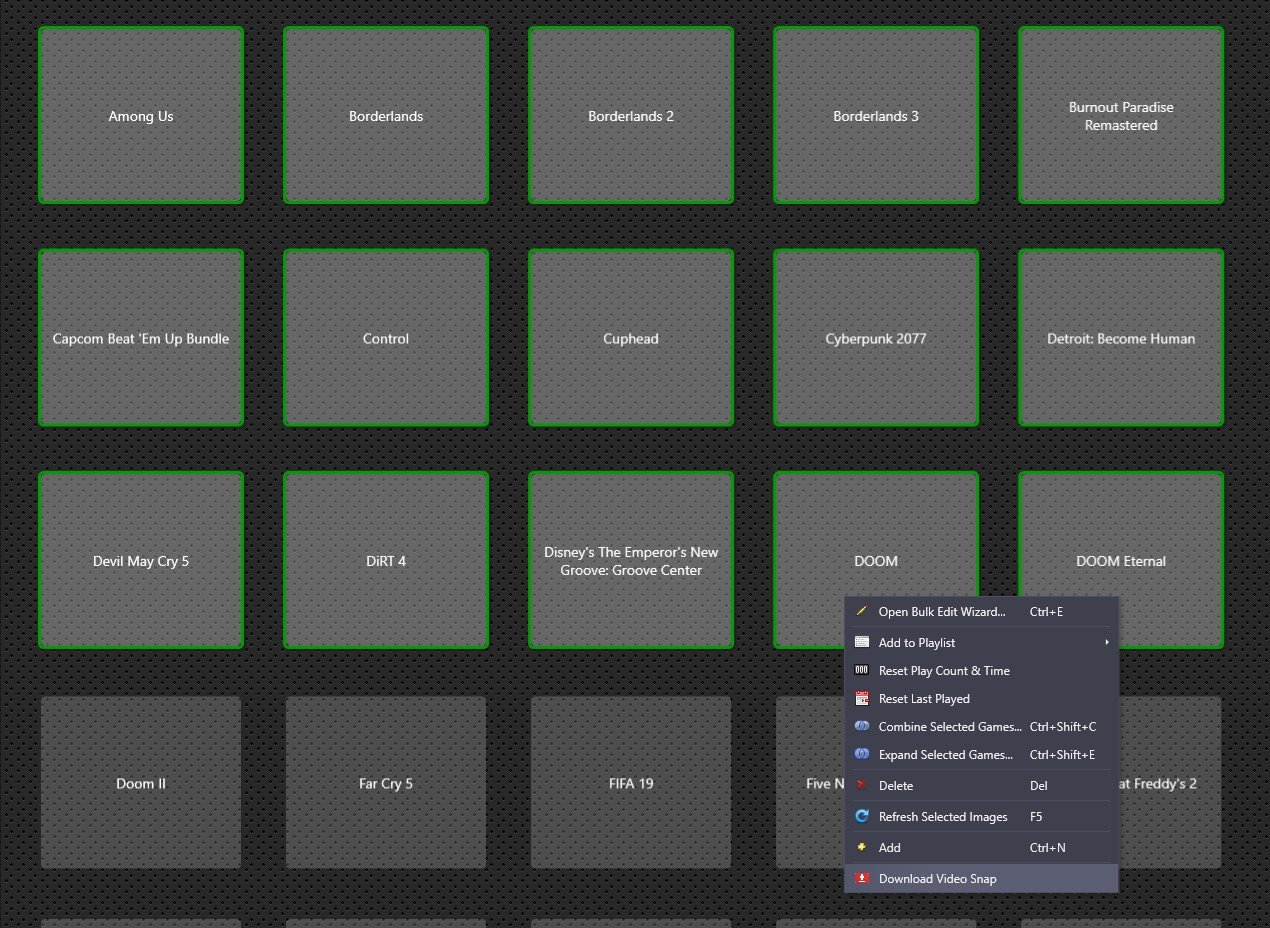1270x928 pixels.
Task: Choose Expand Selected Games from the context menu
Action: 981,754
